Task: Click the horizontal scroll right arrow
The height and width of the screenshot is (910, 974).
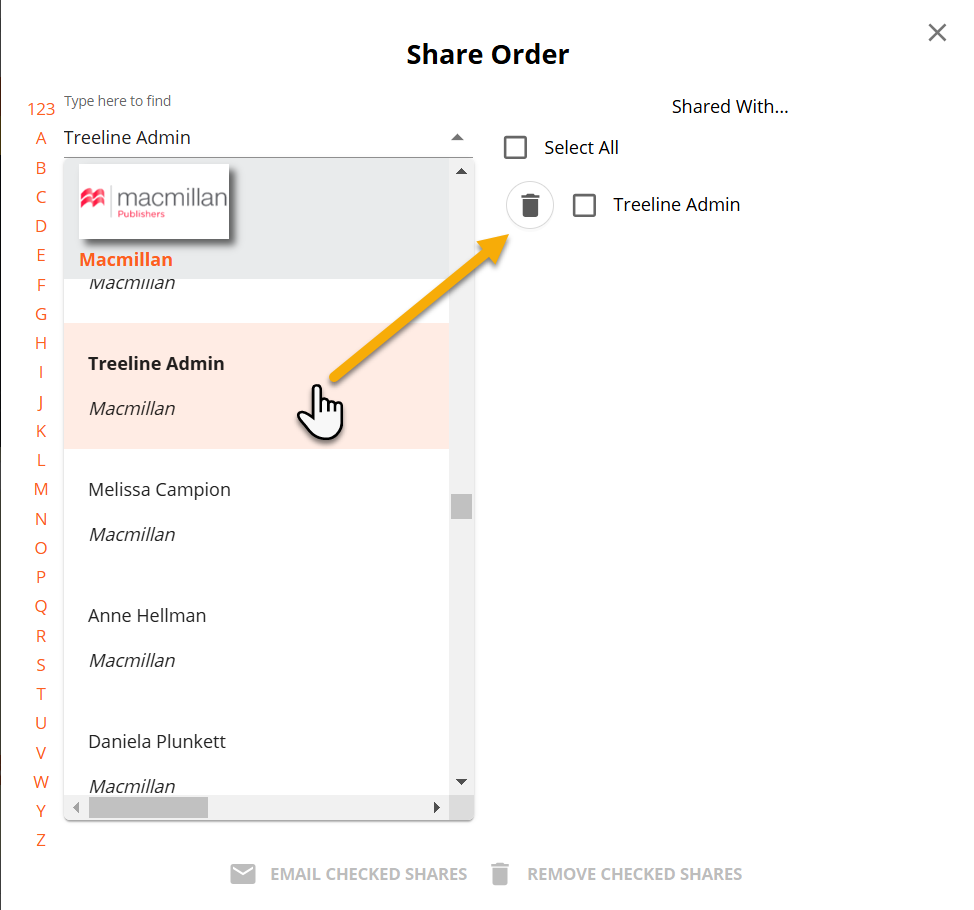Action: (437, 808)
